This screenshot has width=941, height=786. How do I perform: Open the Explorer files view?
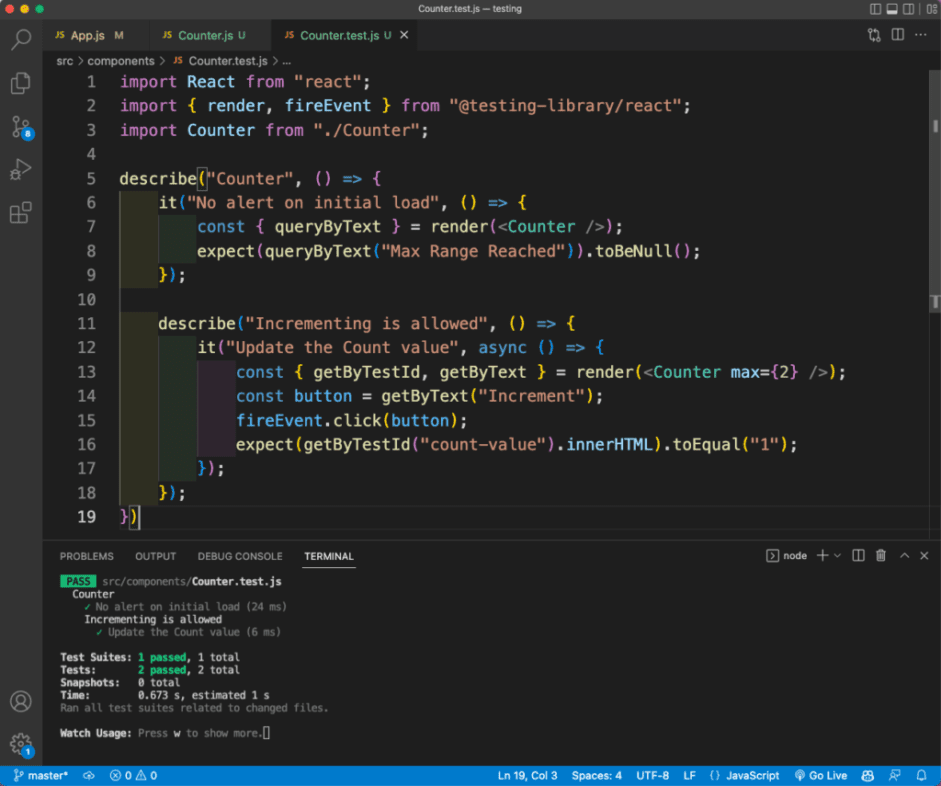click(21, 83)
